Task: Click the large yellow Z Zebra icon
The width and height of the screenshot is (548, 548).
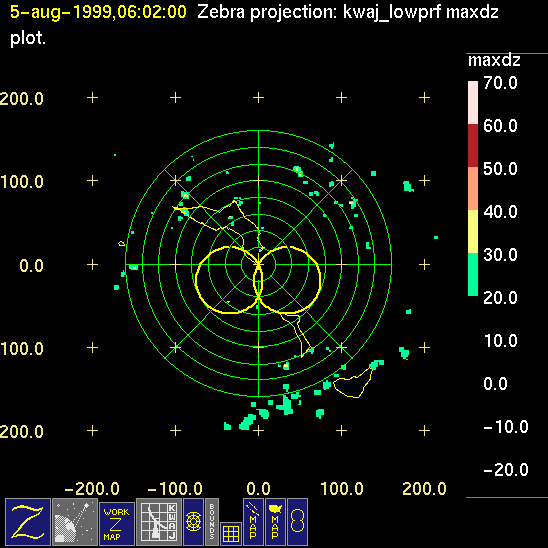Action: [x=28, y=522]
